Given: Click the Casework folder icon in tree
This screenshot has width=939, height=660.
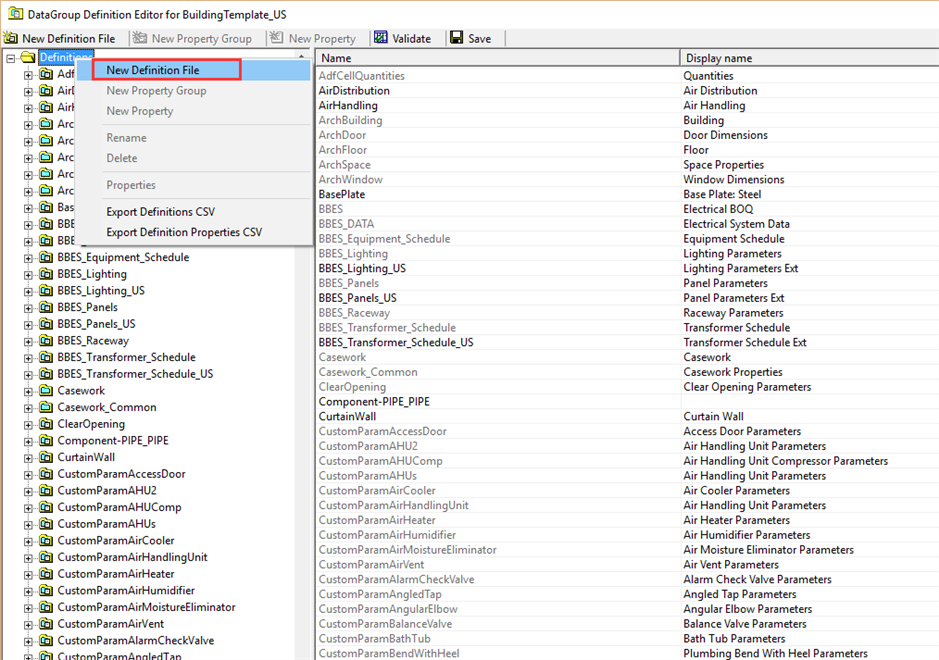Looking at the screenshot, I should tap(46, 390).
